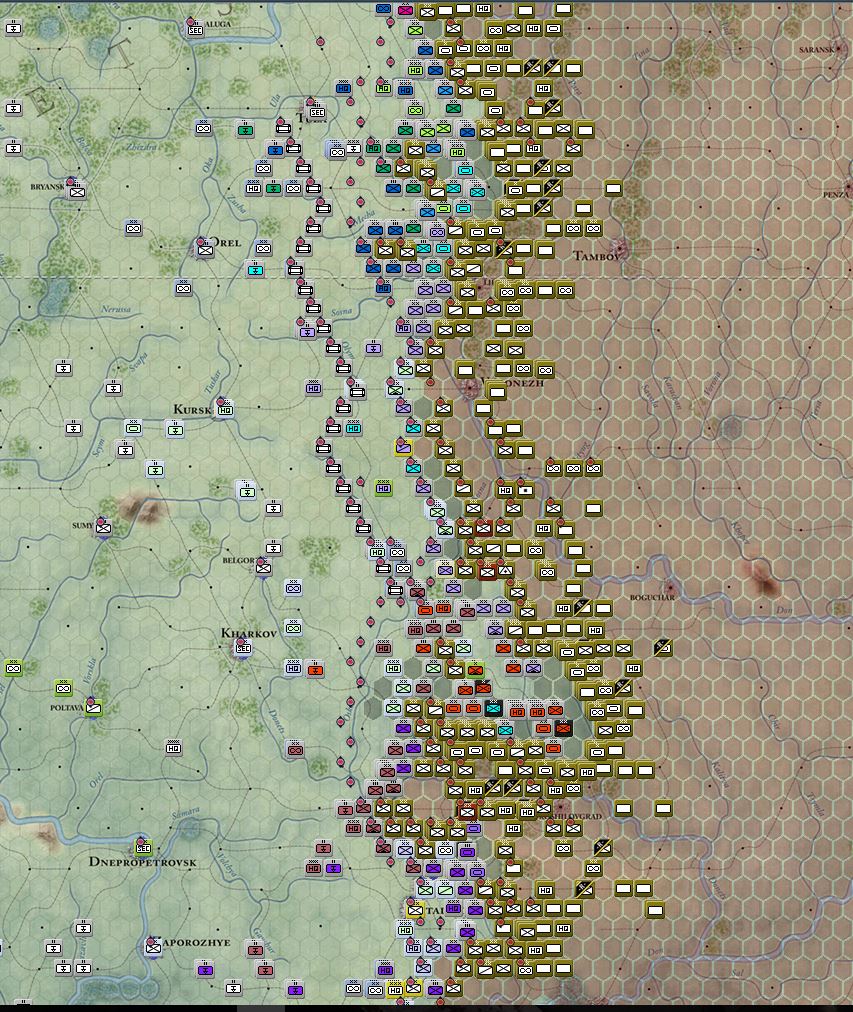This screenshot has height=1012, width=853.
Task: Click the Penza label at the right edge
Action: pyautogui.click(x=837, y=194)
